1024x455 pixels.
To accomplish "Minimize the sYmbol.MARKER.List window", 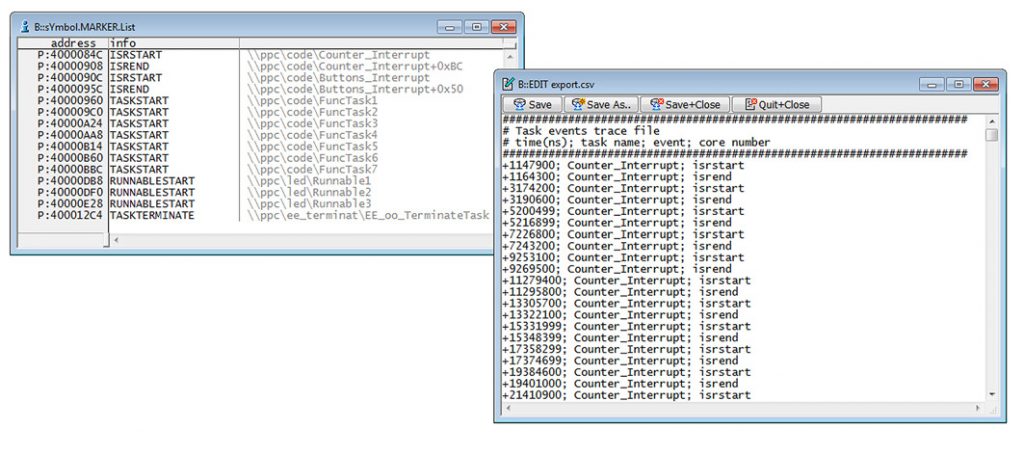I will tap(451, 26).
